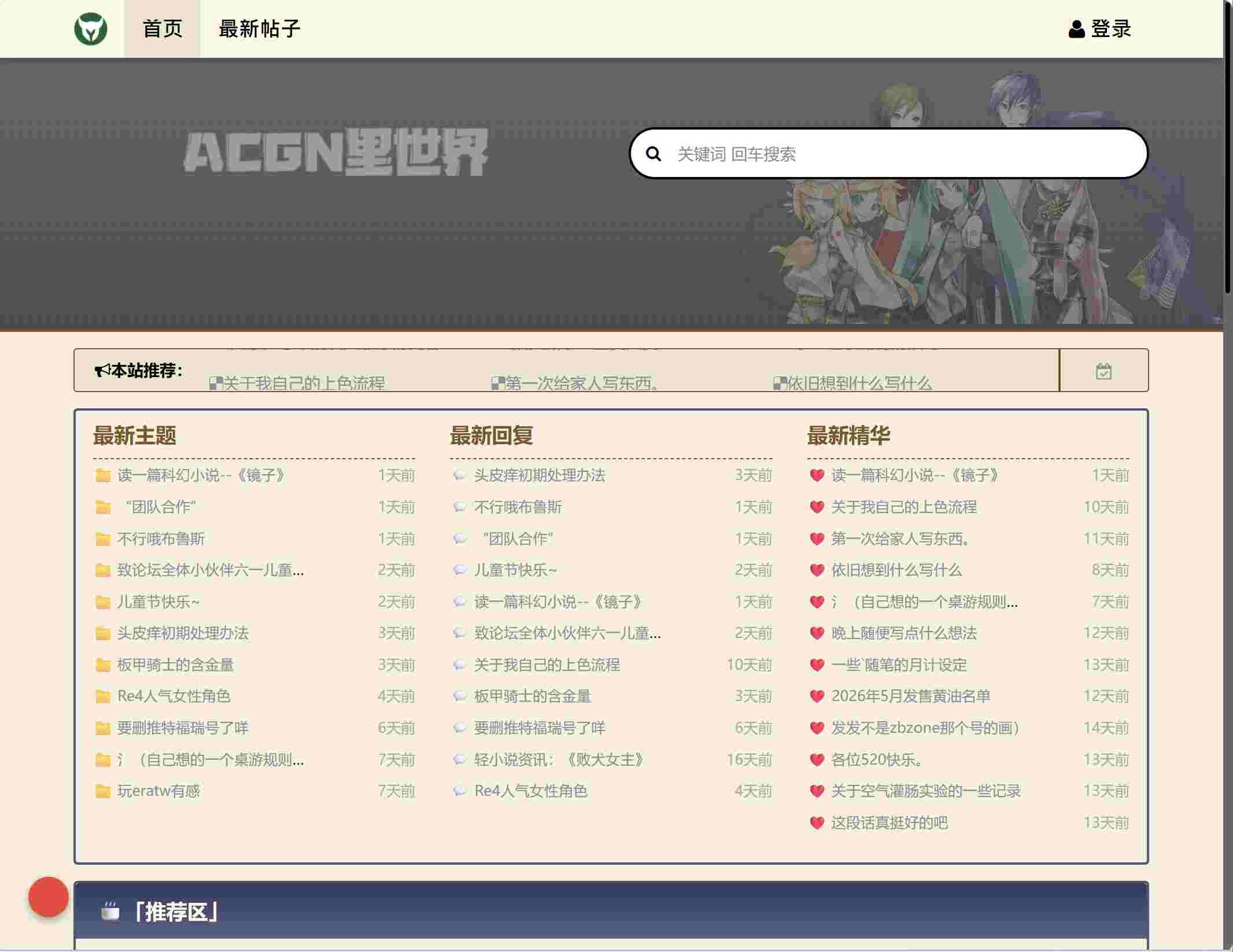This screenshot has width=1233, height=952.
Task: Click folder icon beside “团队合作” topic
Action: (103, 507)
